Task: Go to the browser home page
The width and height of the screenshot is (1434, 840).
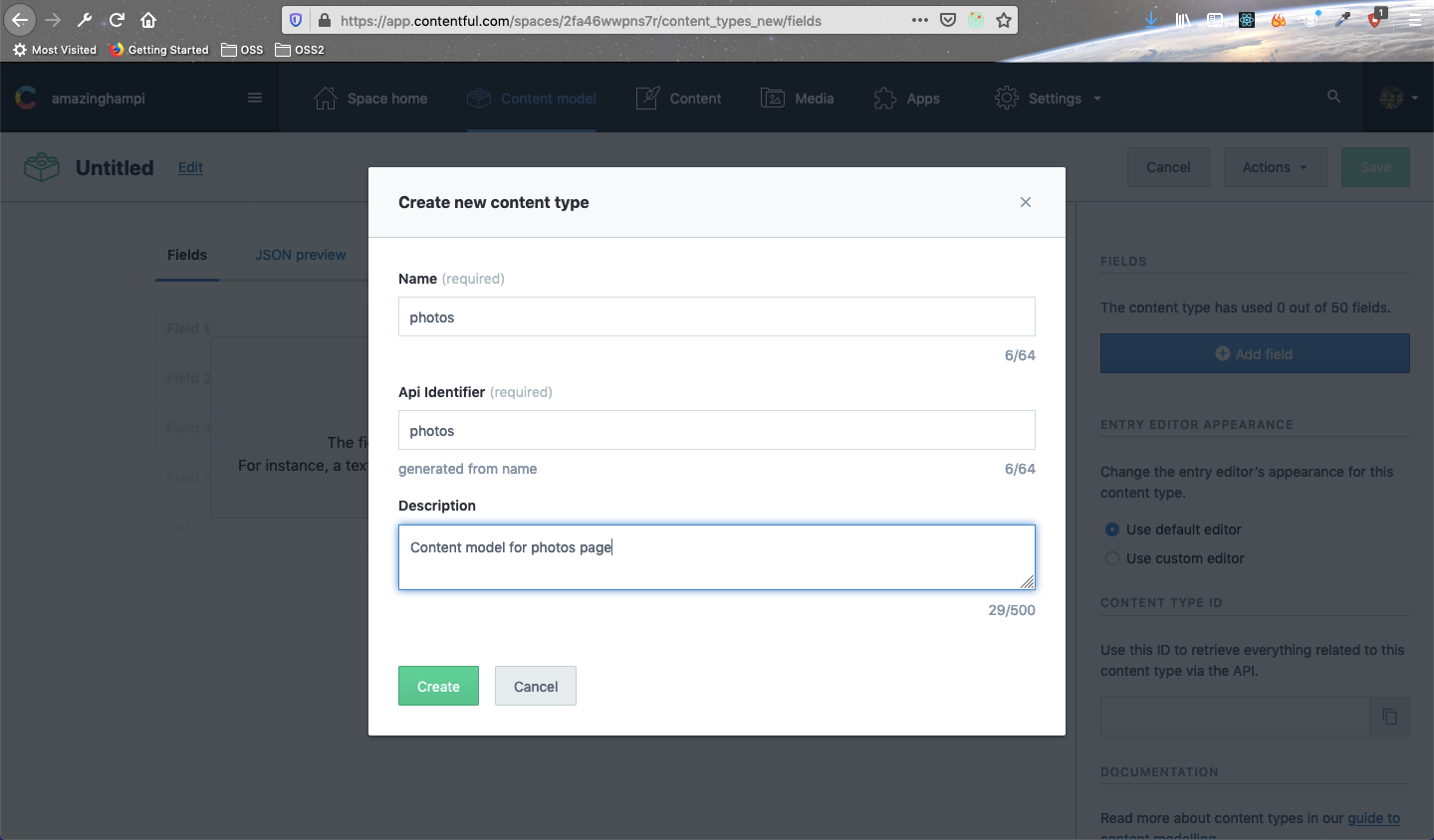Action: (148, 20)
